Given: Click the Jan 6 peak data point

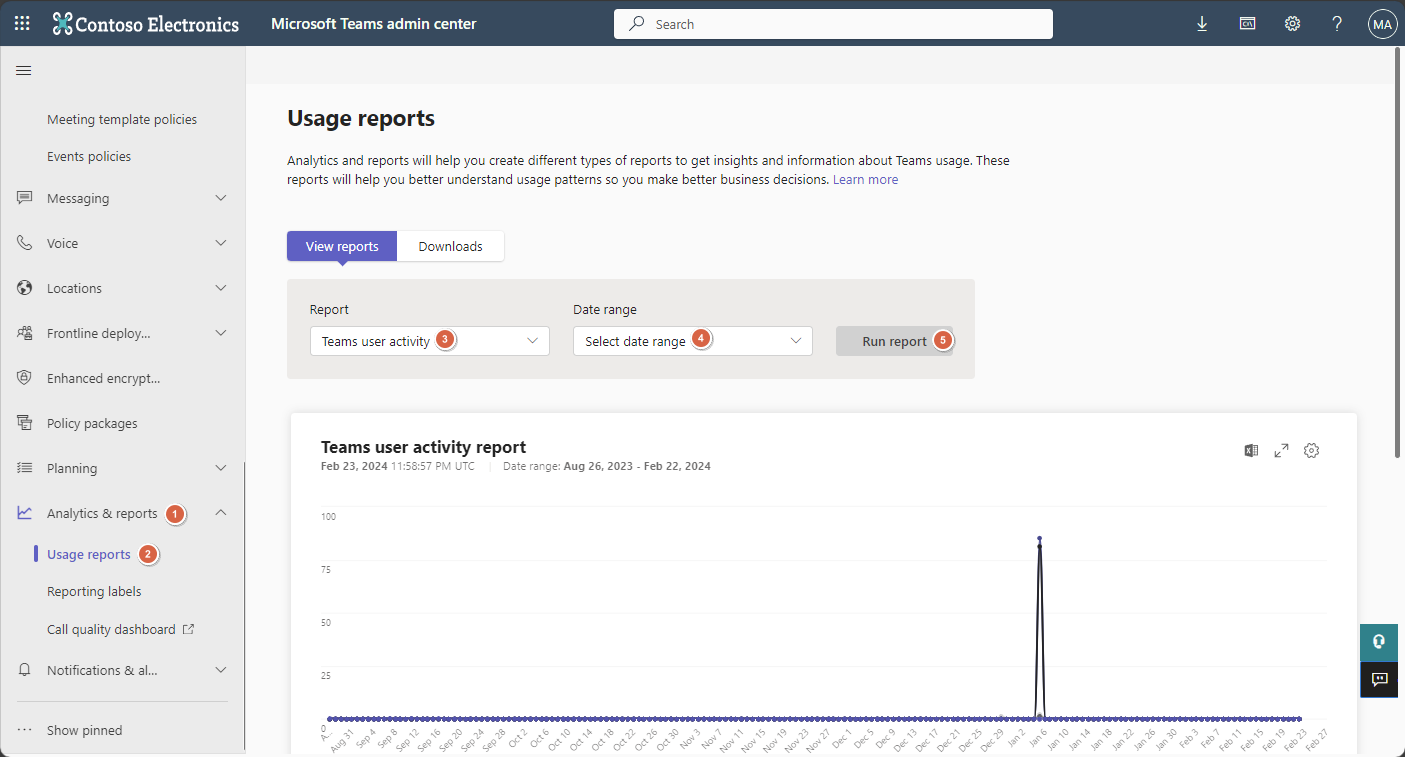Looking at the screenshot, I should pyautogui.click(x=1039, y=539).
